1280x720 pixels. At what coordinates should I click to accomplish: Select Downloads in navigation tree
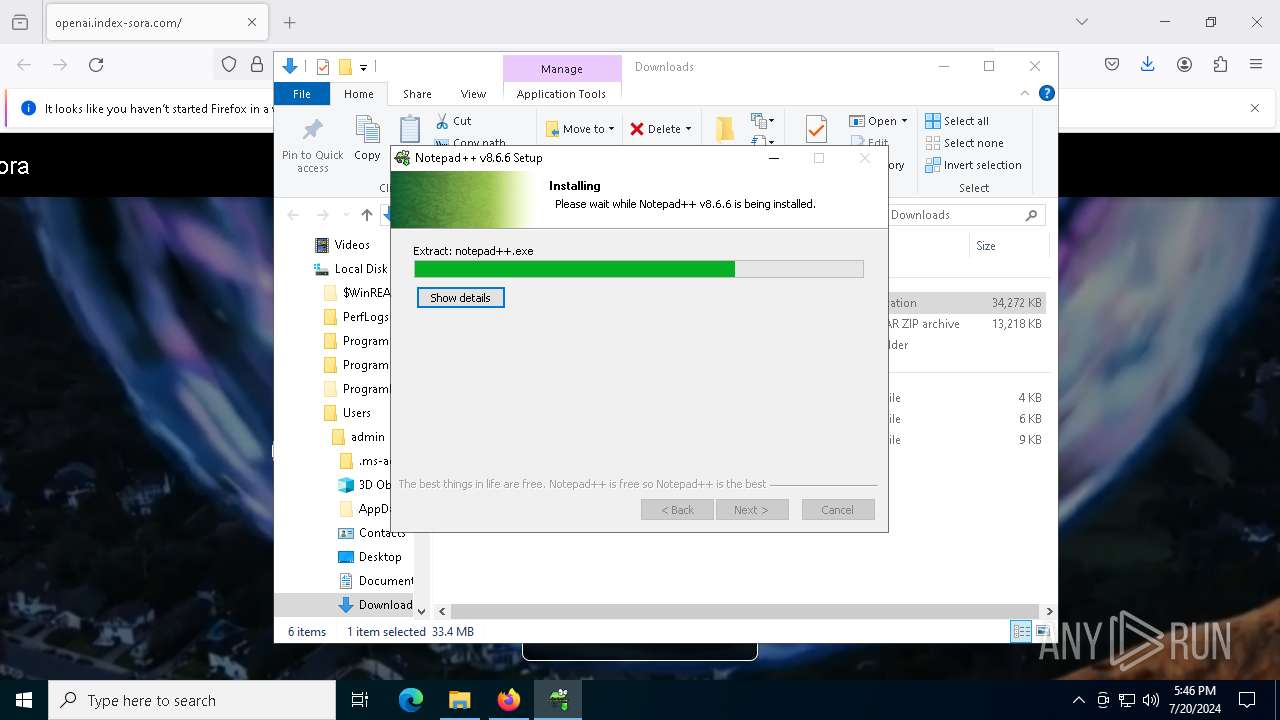[375, 605]
